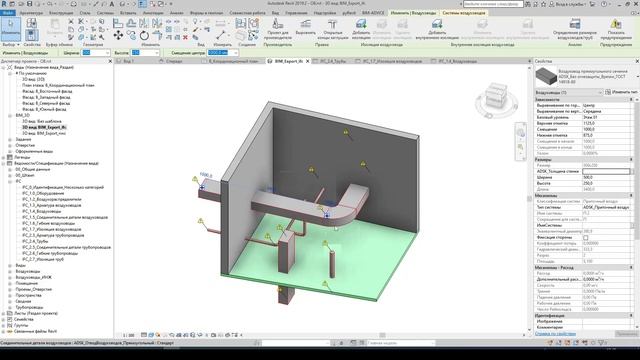Image resolution: width=640 pixels, height=360 pixels.
Task: Open the BIM-ADVICE ribbon tab
Action: click(373, 13)
